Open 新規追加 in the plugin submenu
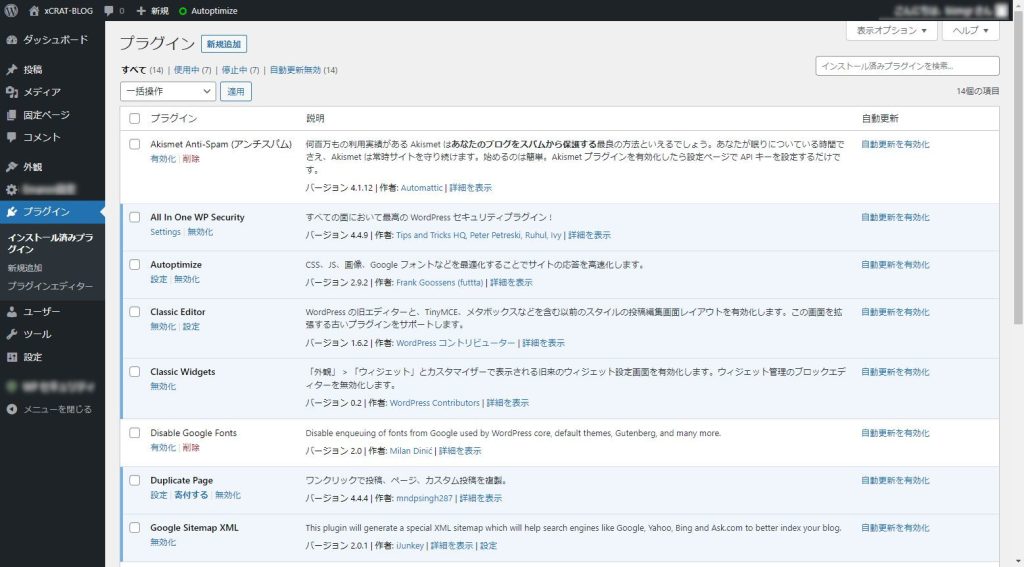 pos(25,268)
